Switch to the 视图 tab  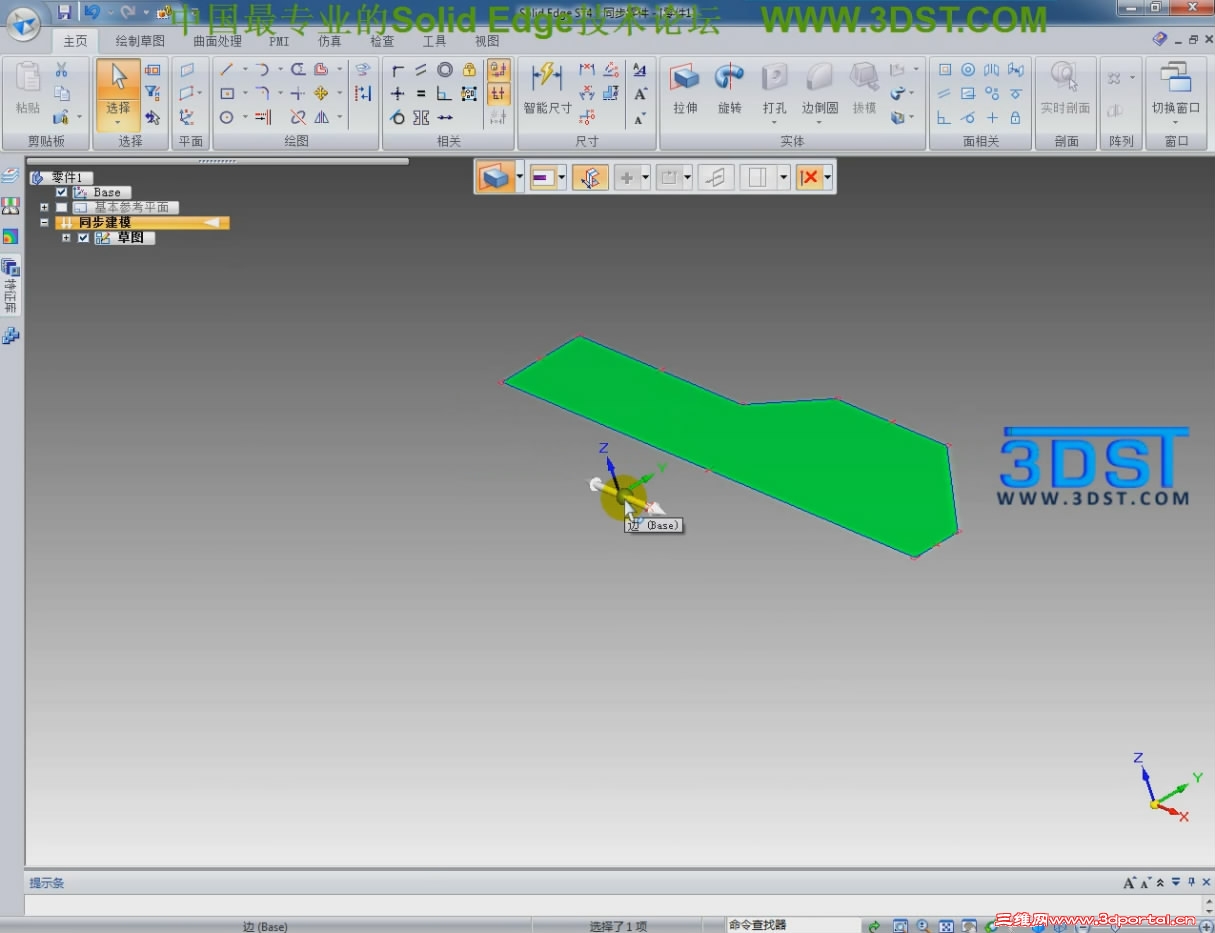point(487,41)
